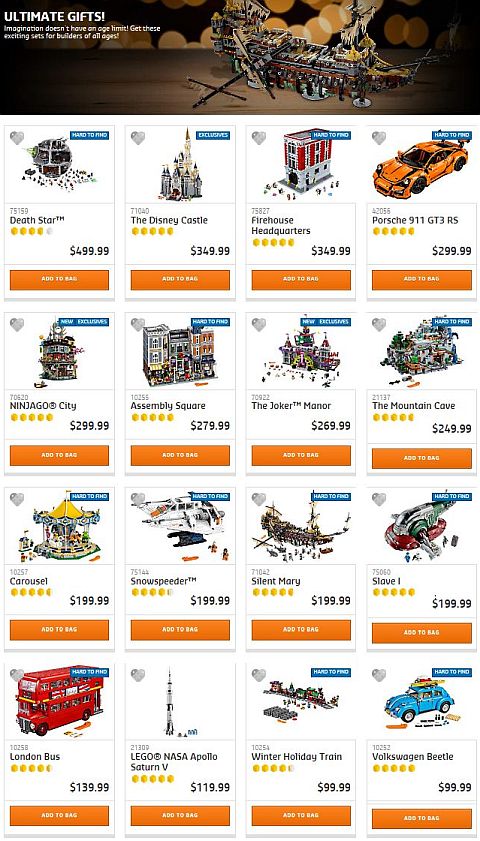Click the heart icon on NASA Apollo Saturn V

point(138,675)
